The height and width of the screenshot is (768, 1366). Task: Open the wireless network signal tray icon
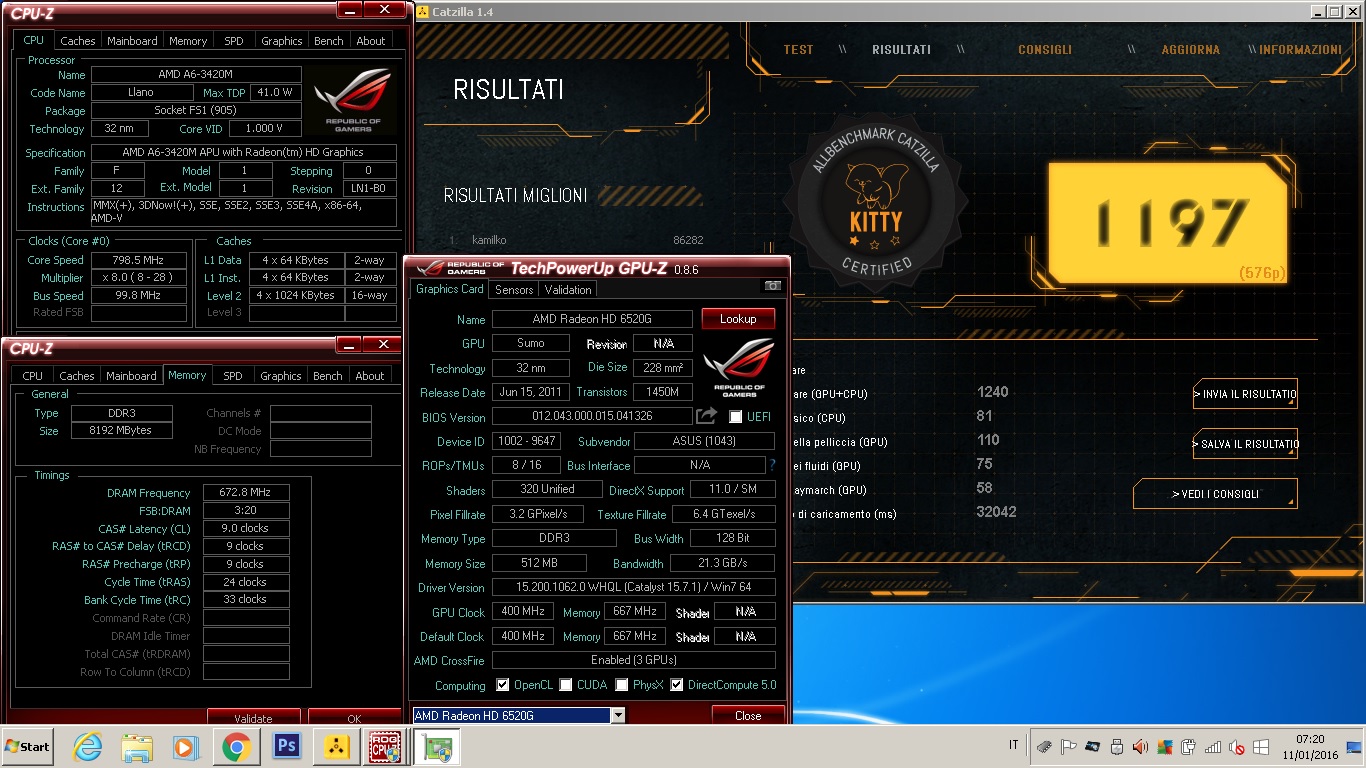point(1213,746)
